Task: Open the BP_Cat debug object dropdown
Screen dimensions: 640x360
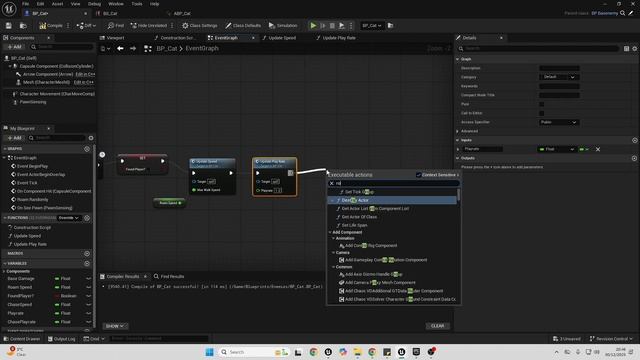Action: click(x=371, y=25)
